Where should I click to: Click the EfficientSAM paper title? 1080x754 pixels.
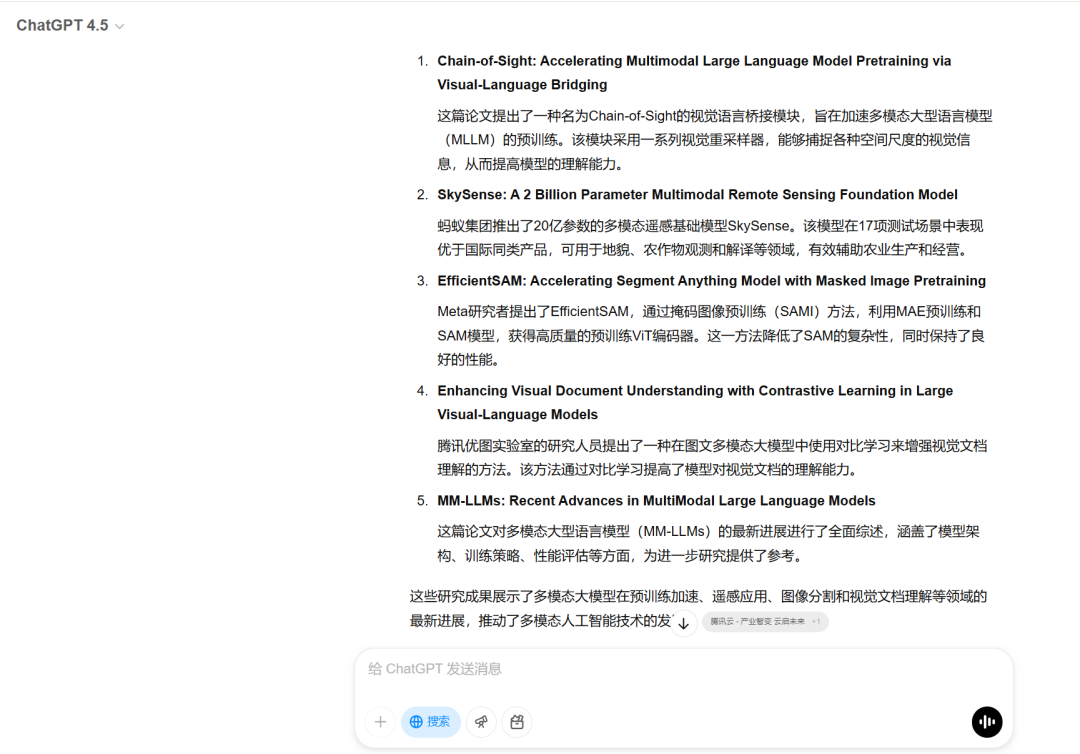click(712, 281)
